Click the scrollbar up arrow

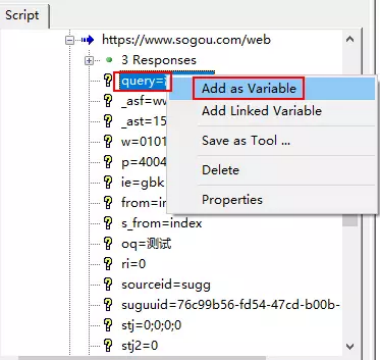click(350, 39)
